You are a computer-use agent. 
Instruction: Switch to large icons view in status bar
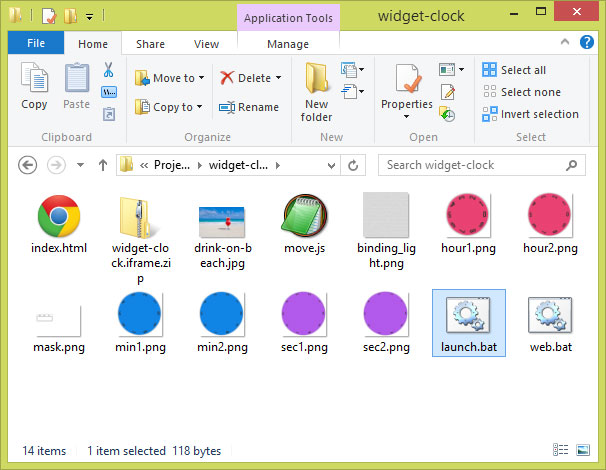[583, 451]
